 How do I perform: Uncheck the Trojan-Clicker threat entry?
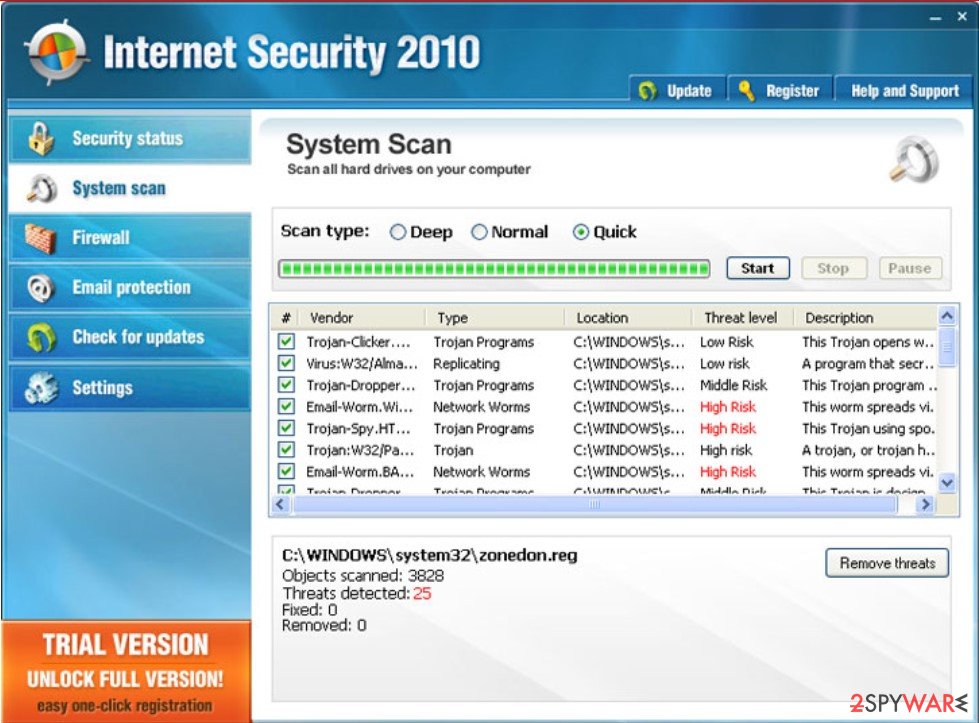point(285,342)
